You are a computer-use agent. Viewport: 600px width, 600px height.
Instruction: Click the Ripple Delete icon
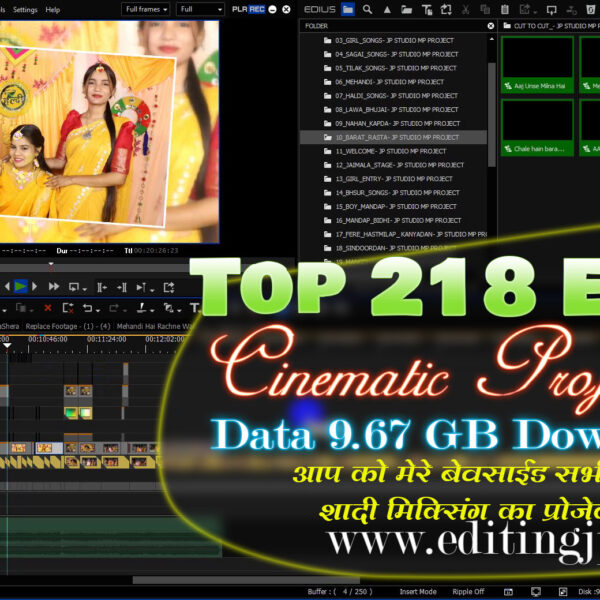click(x=68, y=308)
